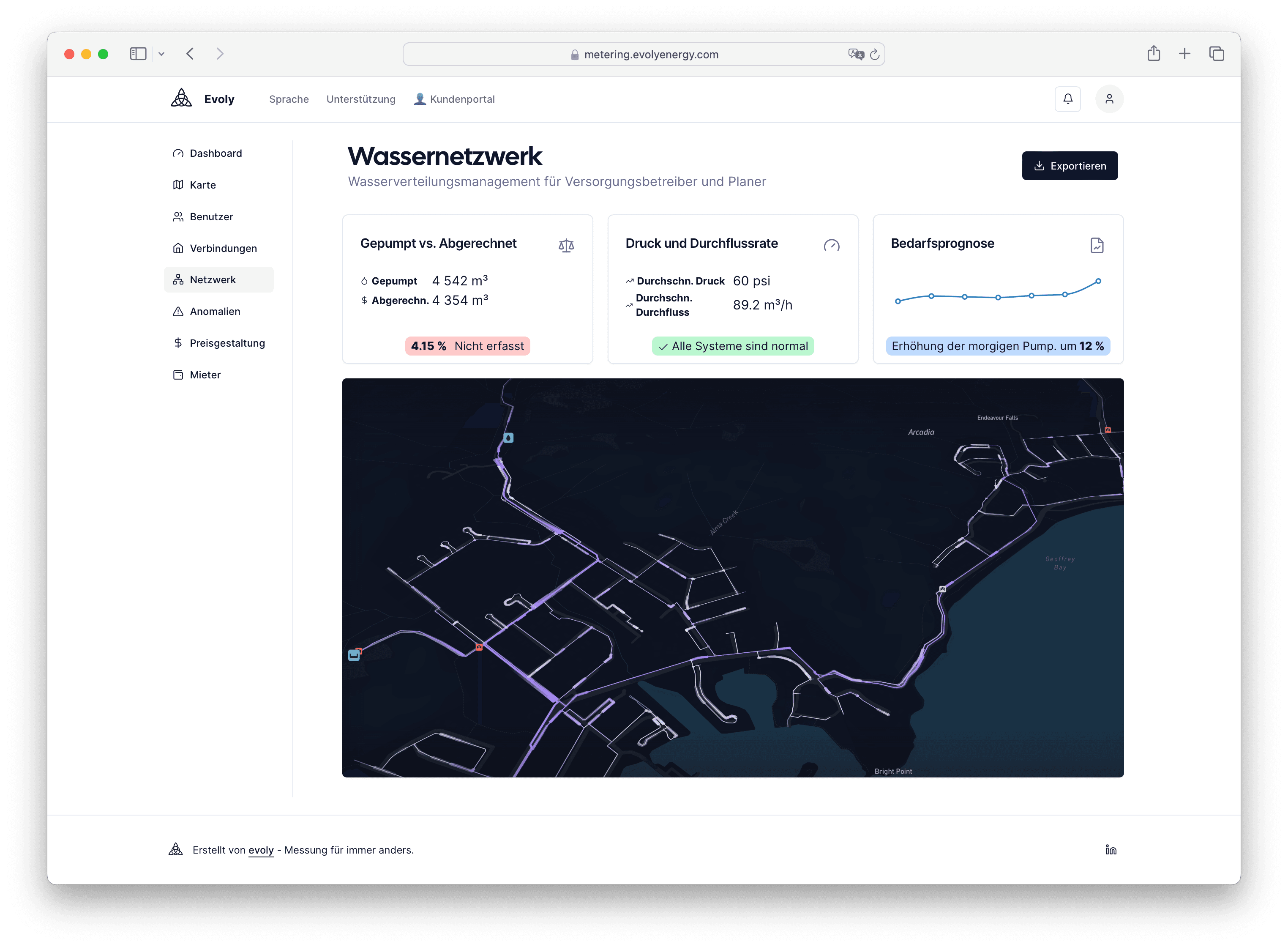Viewport: 1288px width, 947px height.
Task: Open the Karte sidebar item
Action: (x=202, y=185)
